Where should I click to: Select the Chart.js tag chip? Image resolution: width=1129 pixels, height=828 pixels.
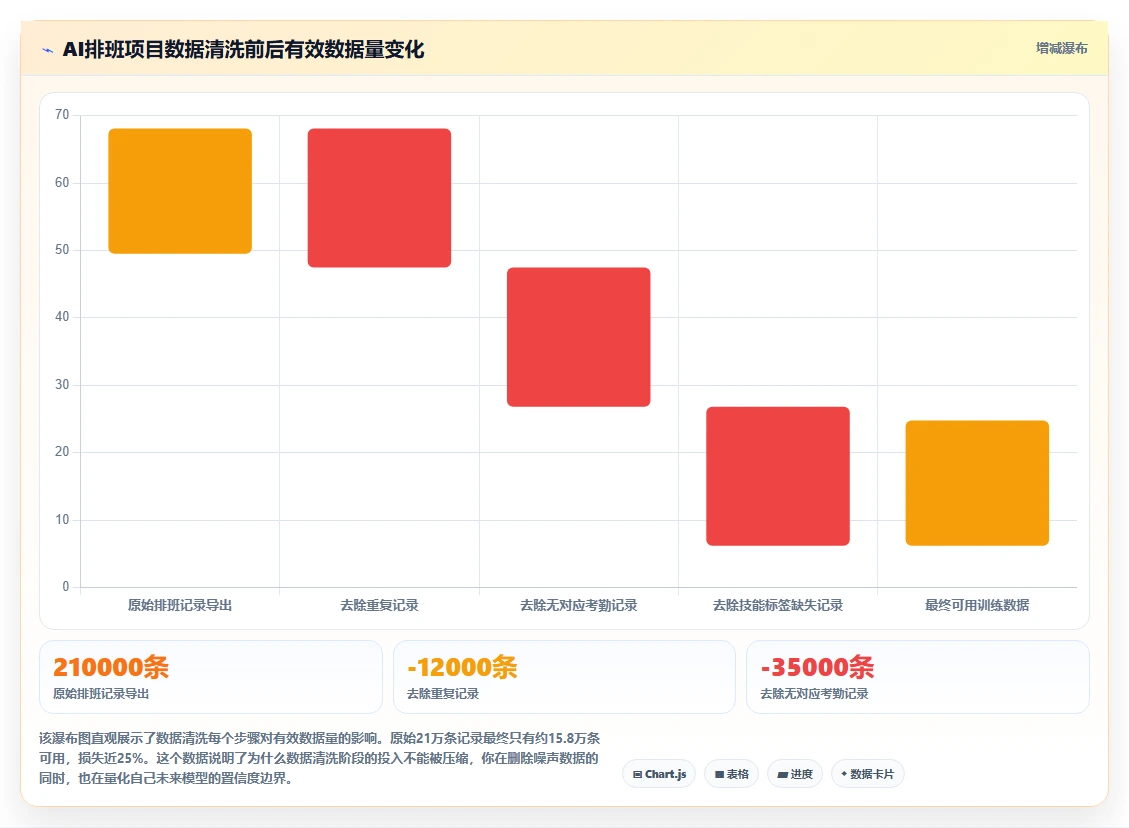(659, 774)
